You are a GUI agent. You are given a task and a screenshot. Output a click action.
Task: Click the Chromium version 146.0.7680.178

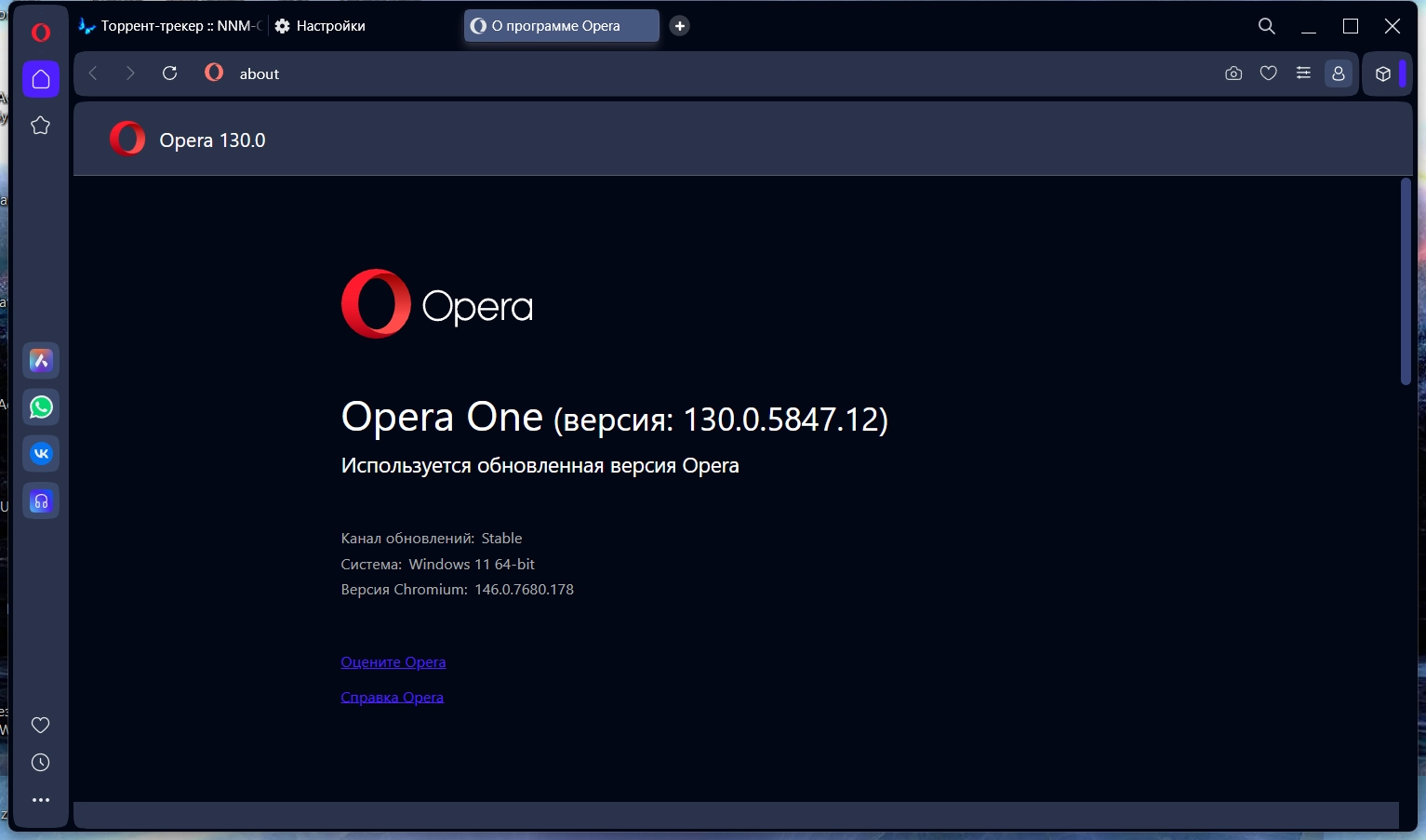click(x=524, y=590)
